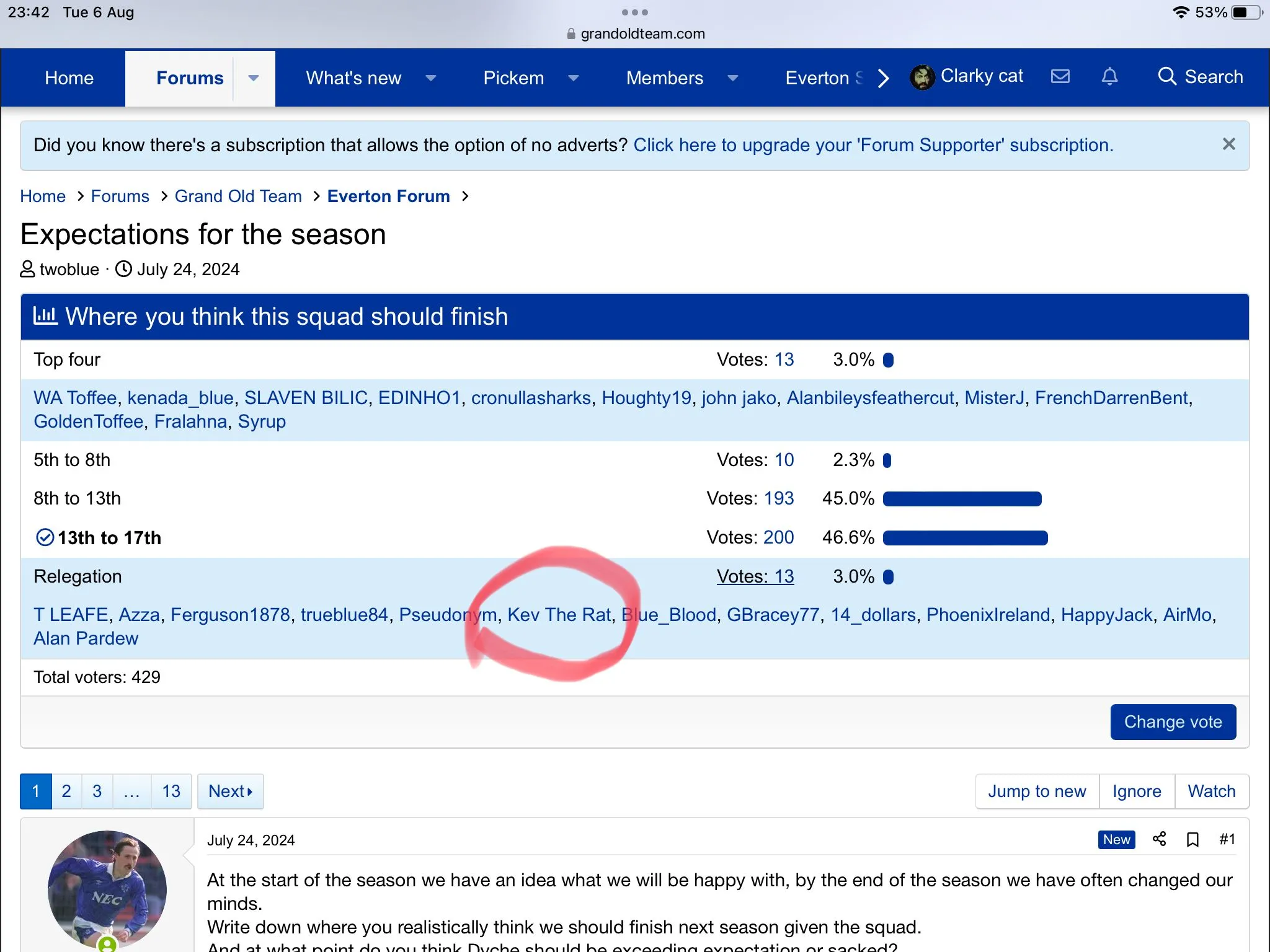This screenshot has width=1270, height=952.
Task: Toggle the Ignore thread option
Action: 1138,791
